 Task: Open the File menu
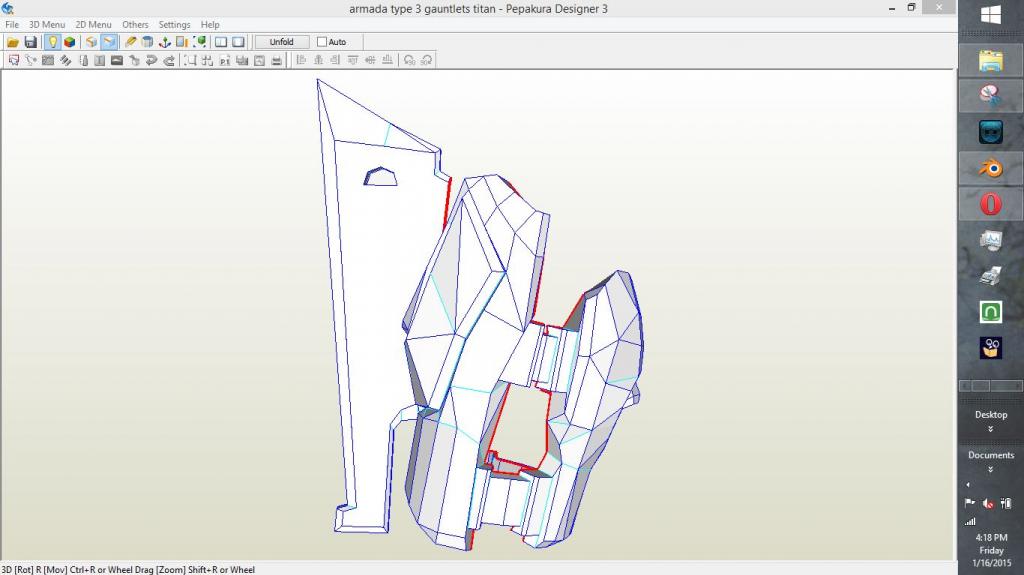click(12, 24)
